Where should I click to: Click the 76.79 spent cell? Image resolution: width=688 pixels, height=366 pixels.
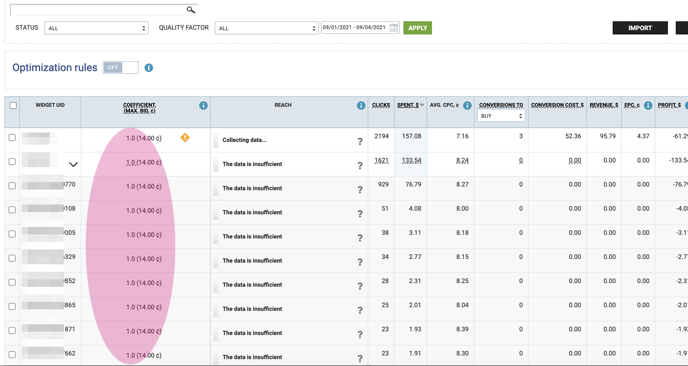point(413,184)
